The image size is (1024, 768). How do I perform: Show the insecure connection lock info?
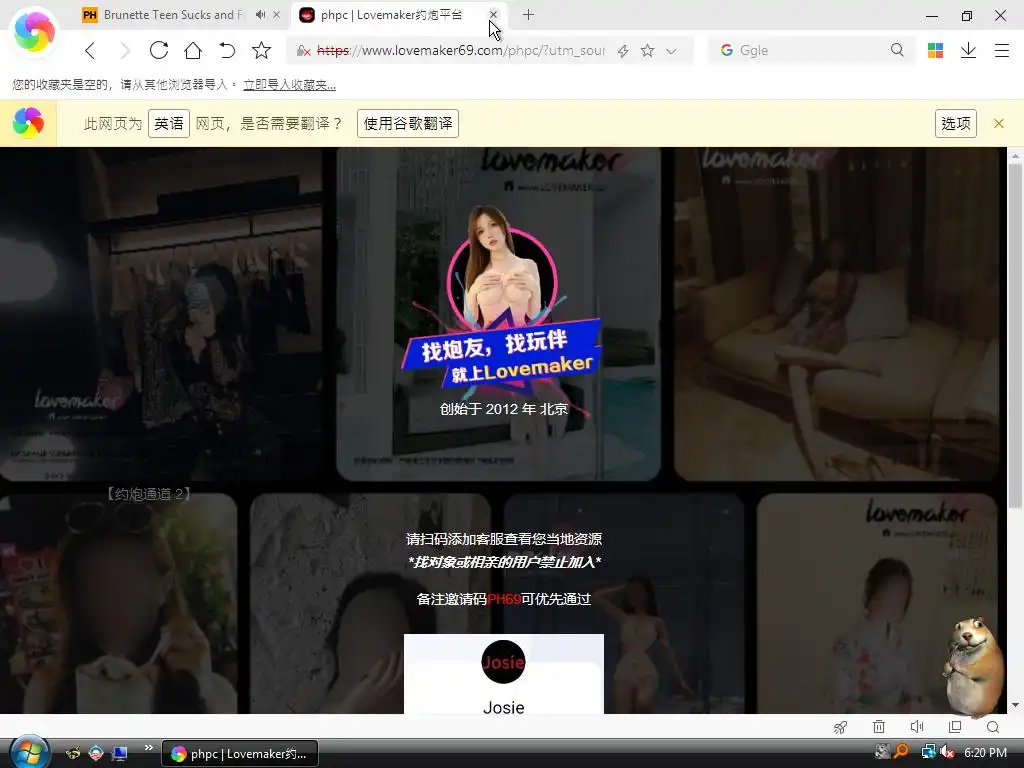(x=303, y=51)
